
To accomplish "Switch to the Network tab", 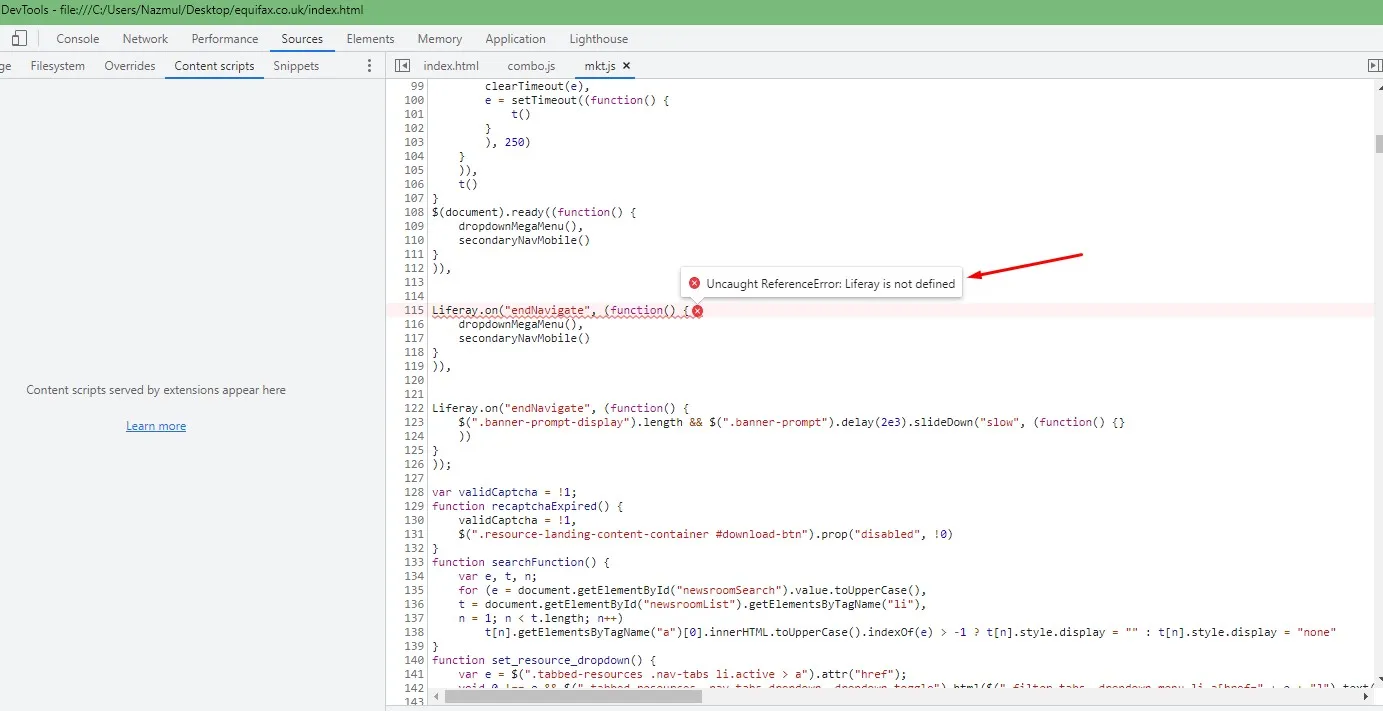I will click(145, 39).
